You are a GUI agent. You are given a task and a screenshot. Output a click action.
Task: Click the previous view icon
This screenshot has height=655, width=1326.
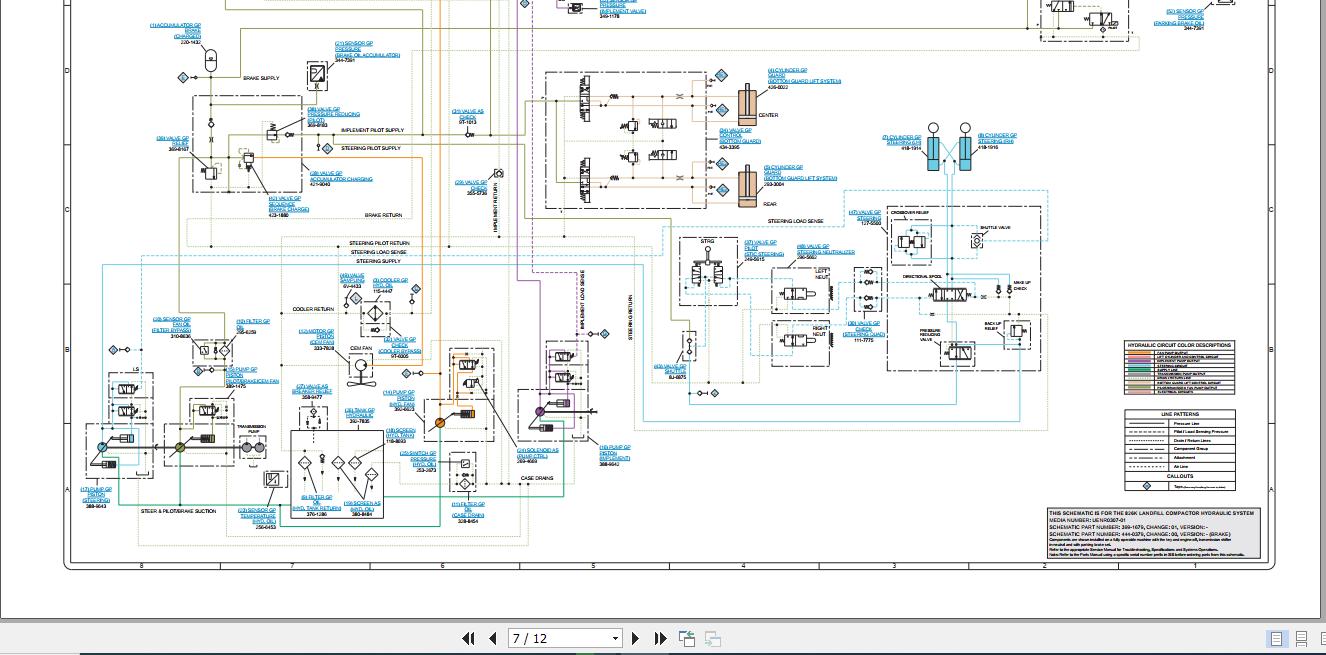[x=687, y=638]
